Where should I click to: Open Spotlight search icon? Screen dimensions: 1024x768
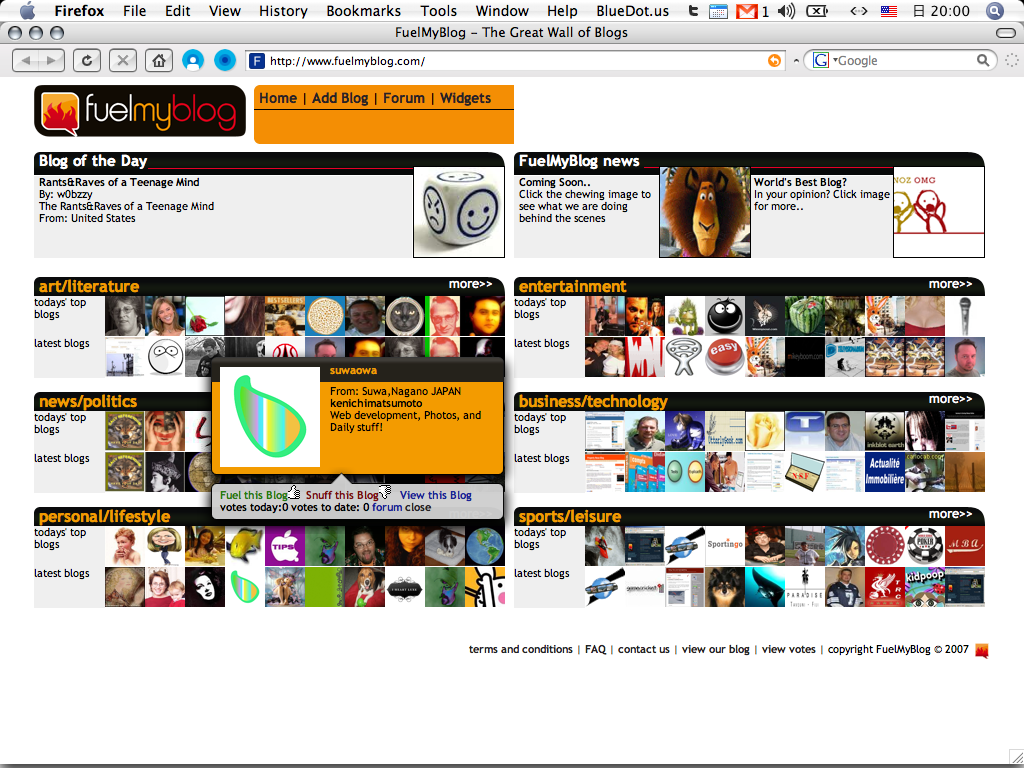[x=995, y=11]
